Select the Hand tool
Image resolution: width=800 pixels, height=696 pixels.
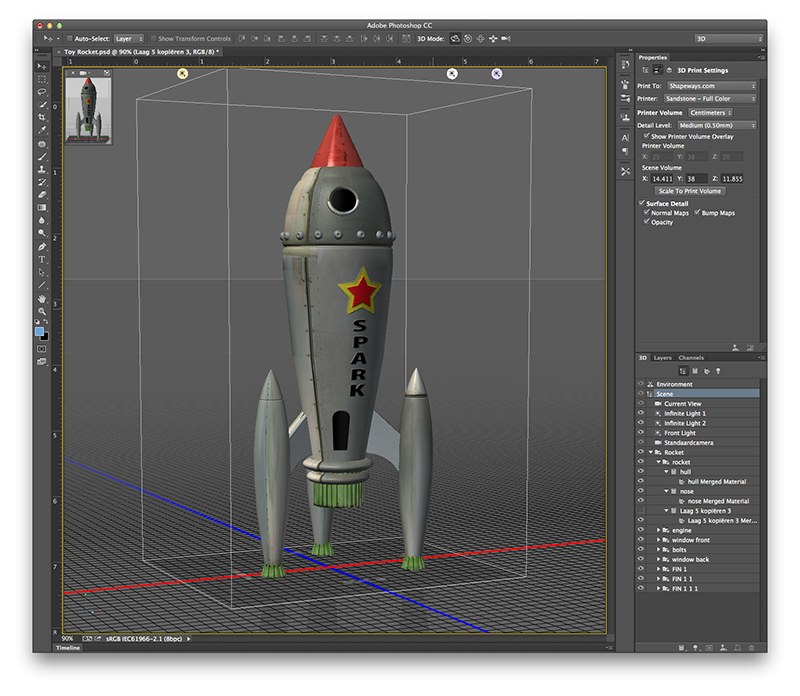point(42,298)
